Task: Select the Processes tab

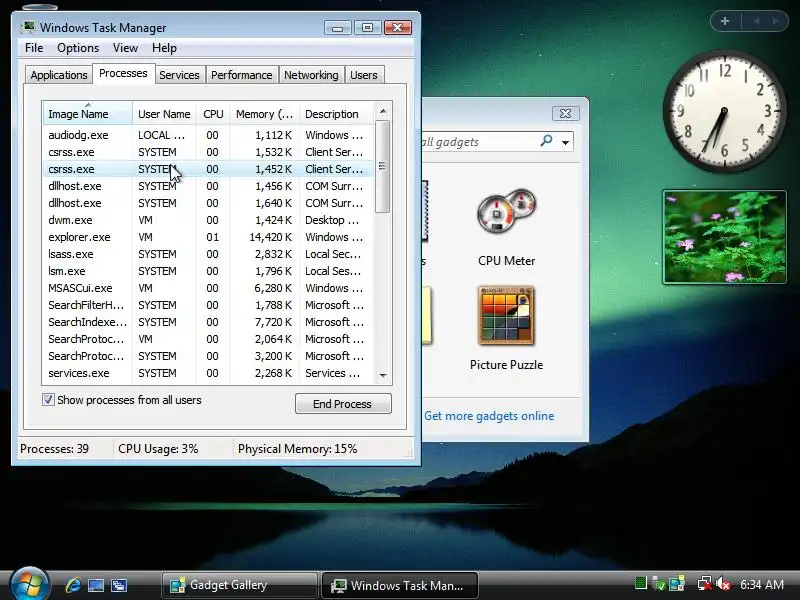Action: 123,73
